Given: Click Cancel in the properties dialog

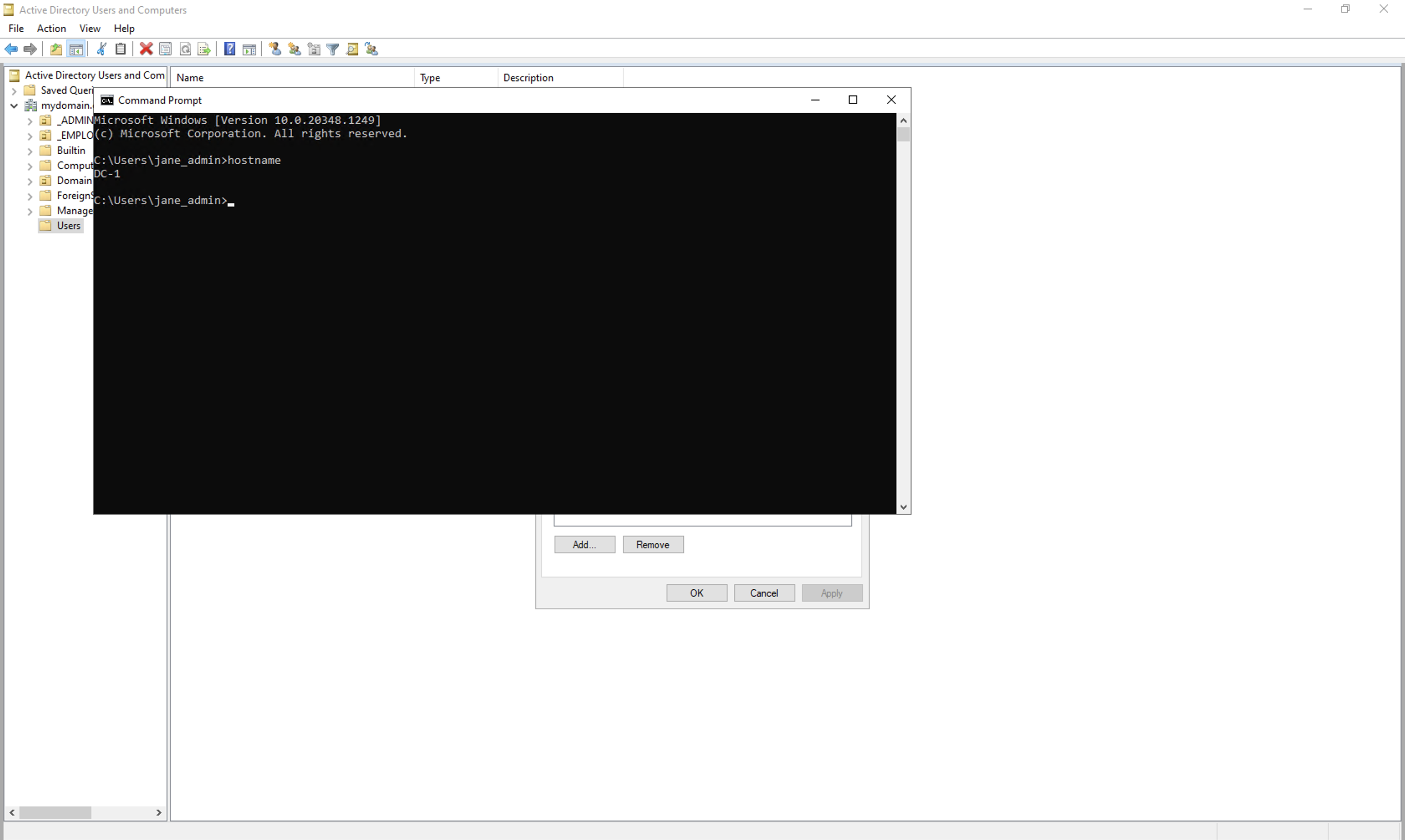Looking at the screenshot, I should [764, 593].
